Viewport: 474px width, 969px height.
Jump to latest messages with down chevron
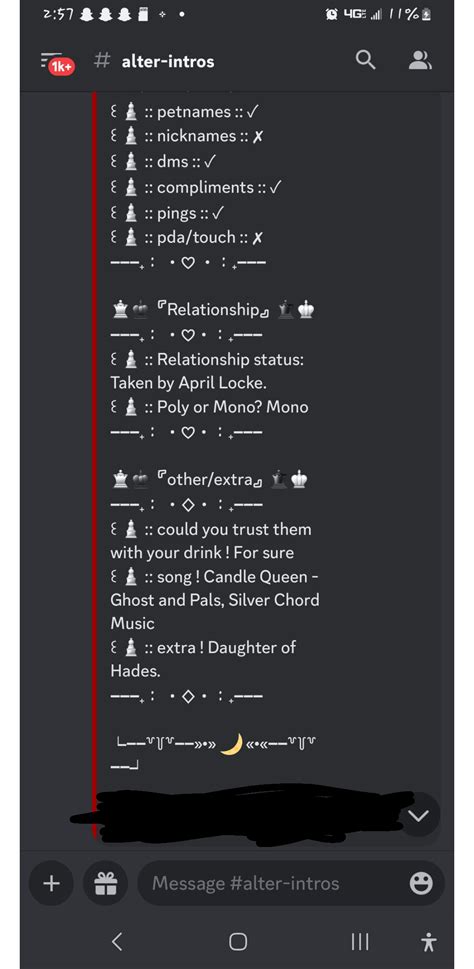click(x=418, y=815)
